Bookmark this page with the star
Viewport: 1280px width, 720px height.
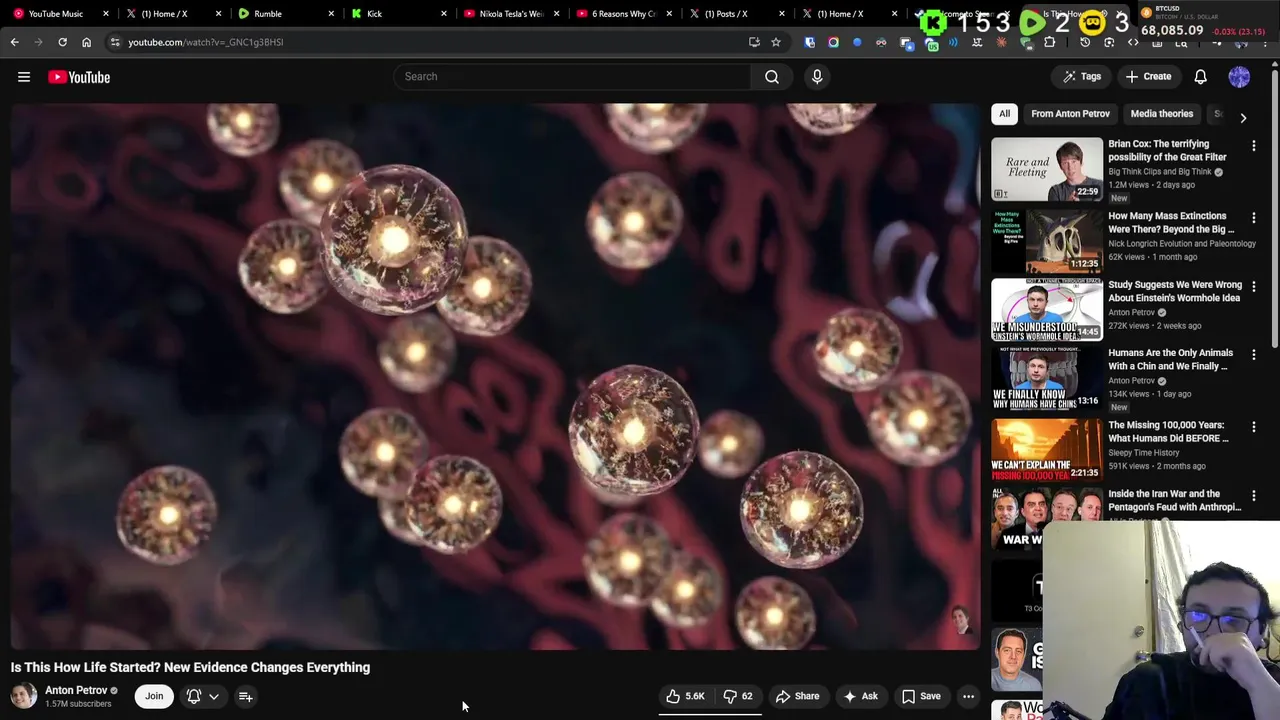[x=775, y=42]
